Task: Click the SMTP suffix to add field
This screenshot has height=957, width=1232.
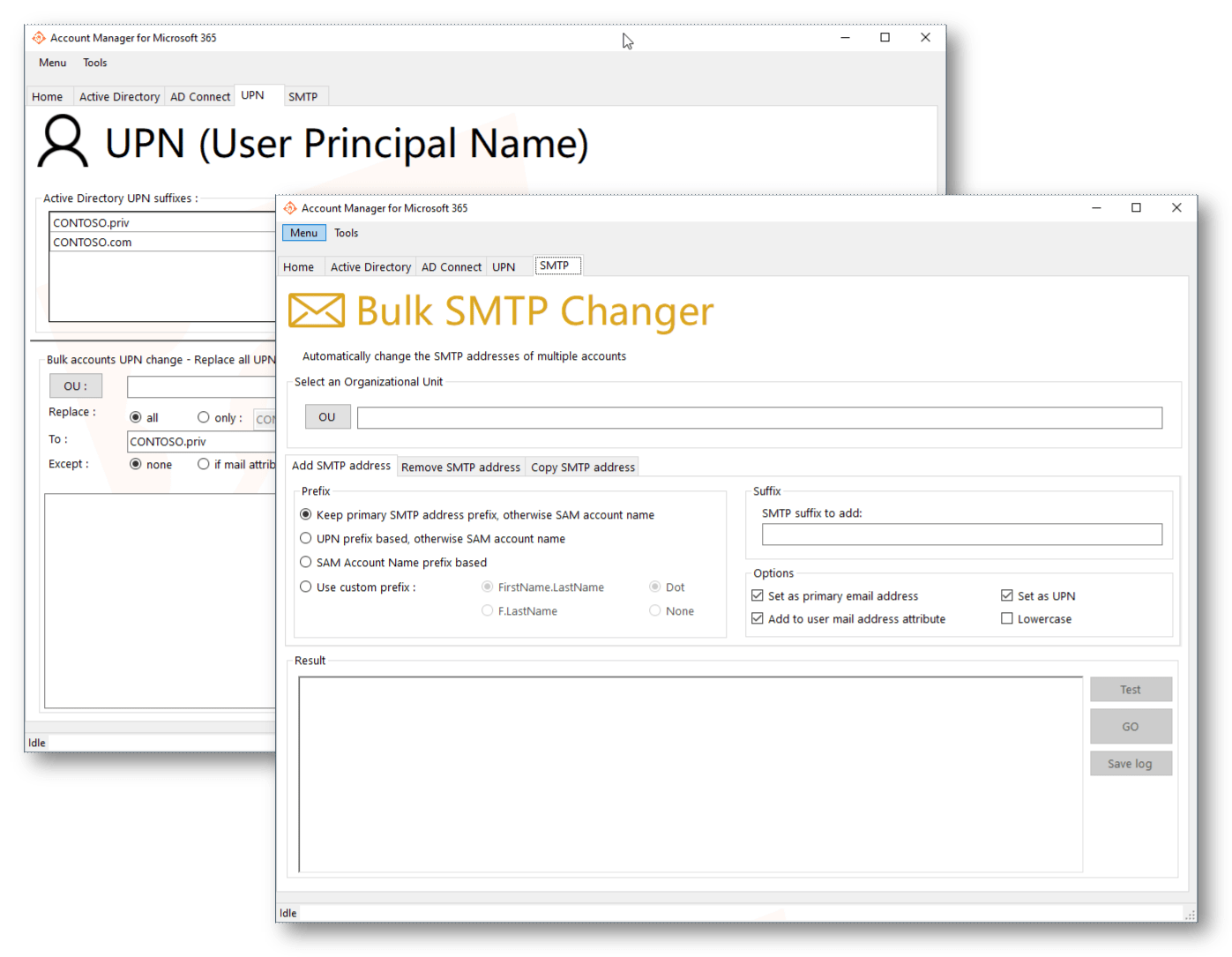Action: point(961,535)
